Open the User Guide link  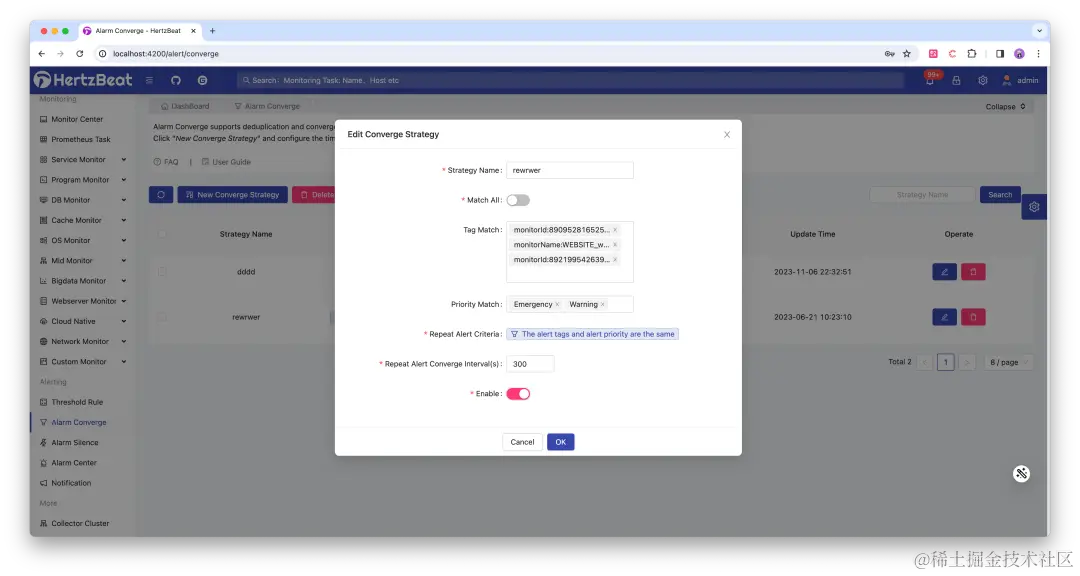point(226,162)
